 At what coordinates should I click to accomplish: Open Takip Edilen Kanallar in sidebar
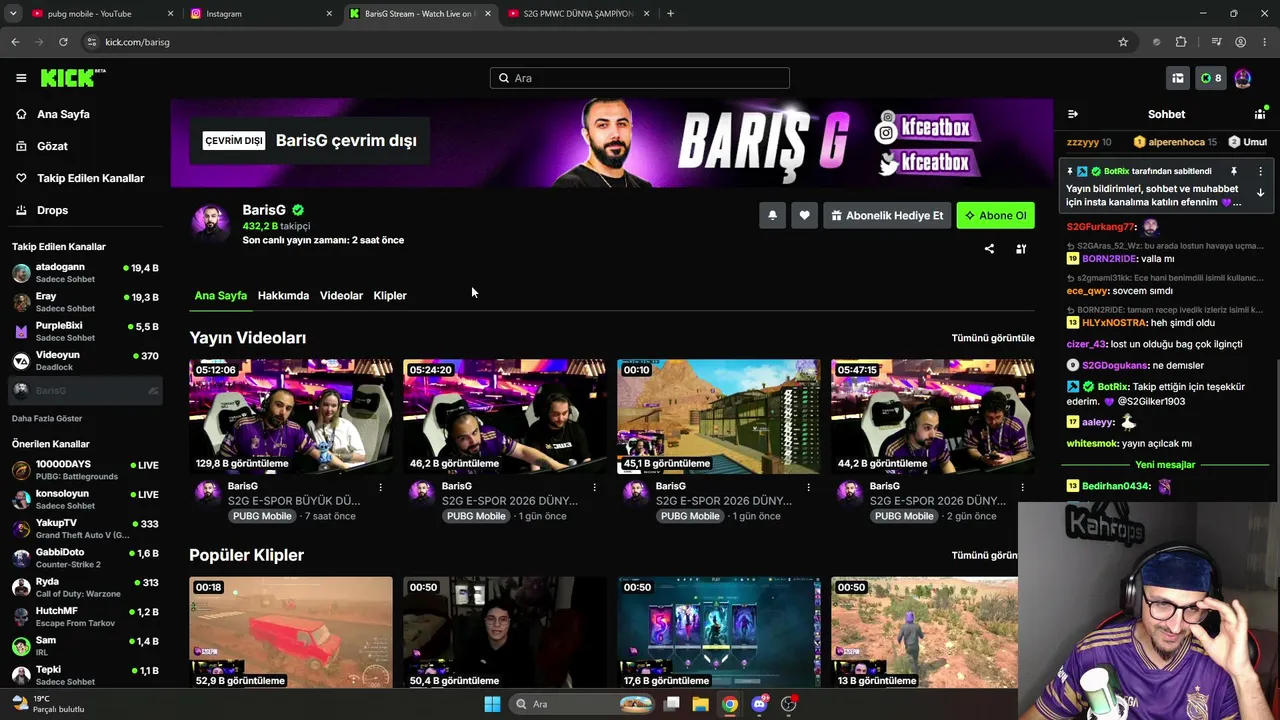(x=90, y=178)
